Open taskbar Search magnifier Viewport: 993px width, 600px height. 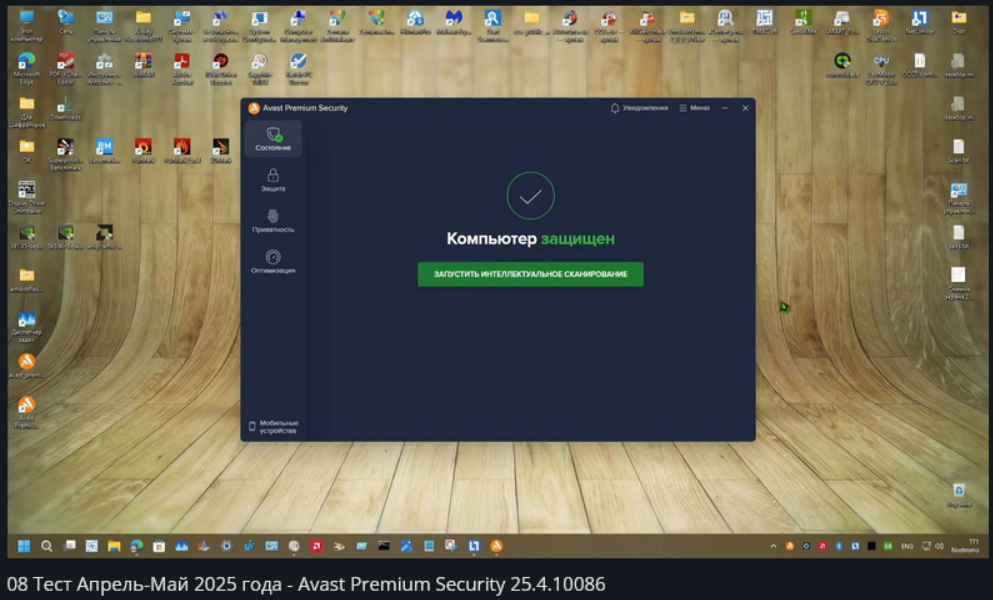(46, 546)
